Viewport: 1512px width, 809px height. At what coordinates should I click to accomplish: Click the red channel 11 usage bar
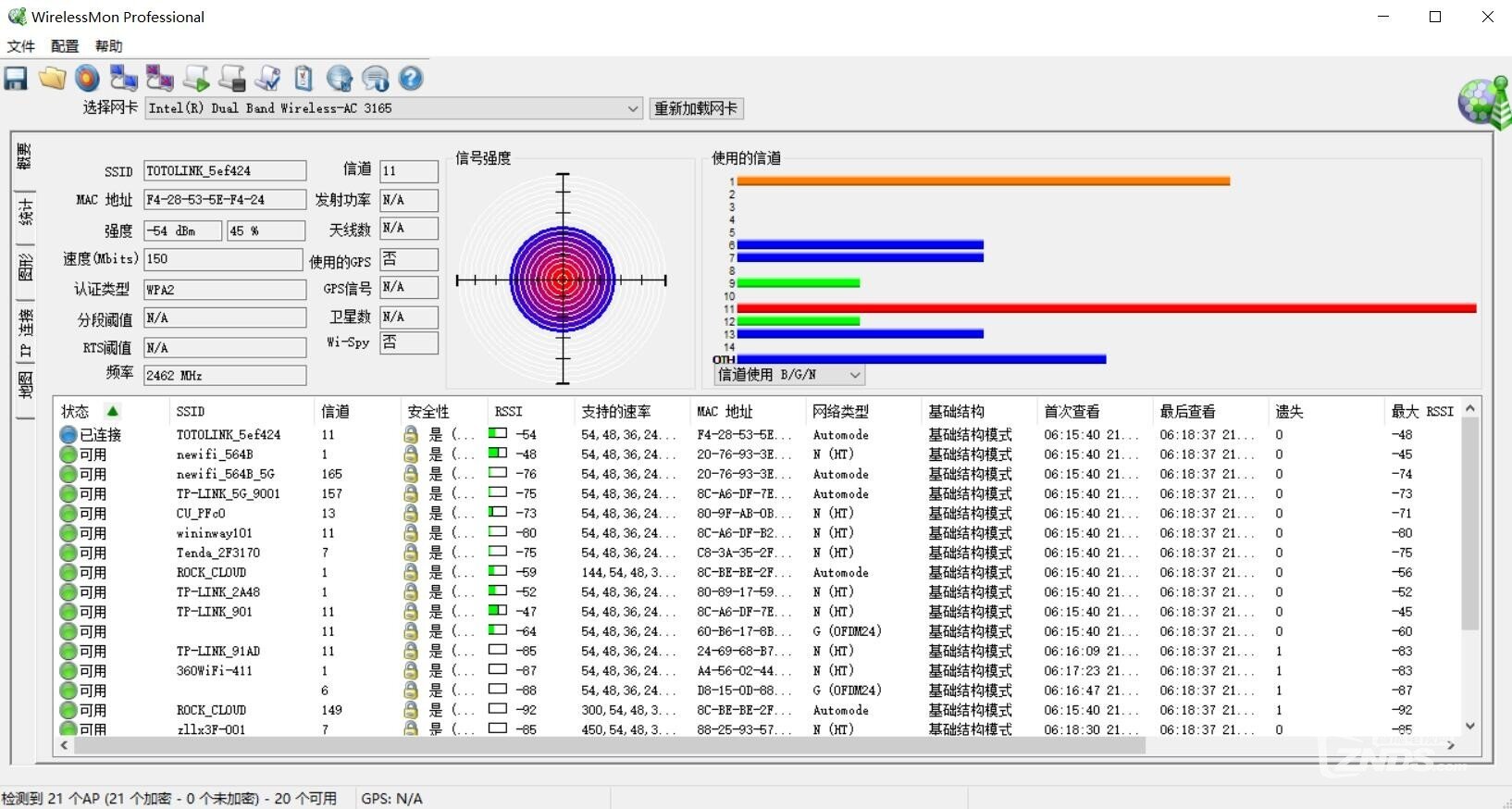(1107, 308)
